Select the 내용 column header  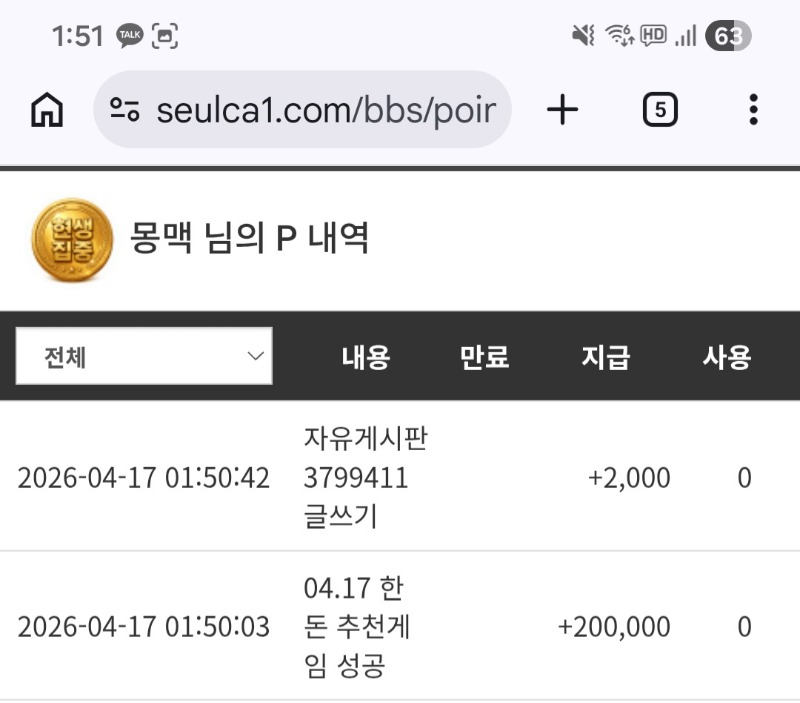click(x=365, y=357)
